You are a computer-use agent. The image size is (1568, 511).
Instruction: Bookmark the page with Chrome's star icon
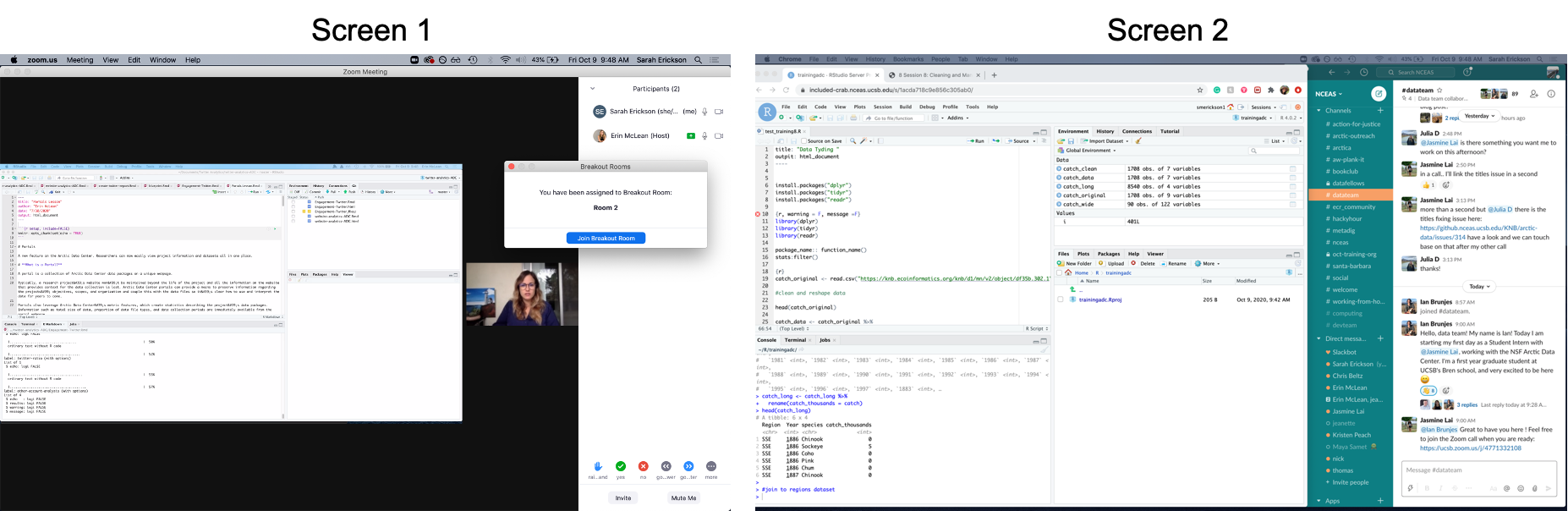[1199, 90]
